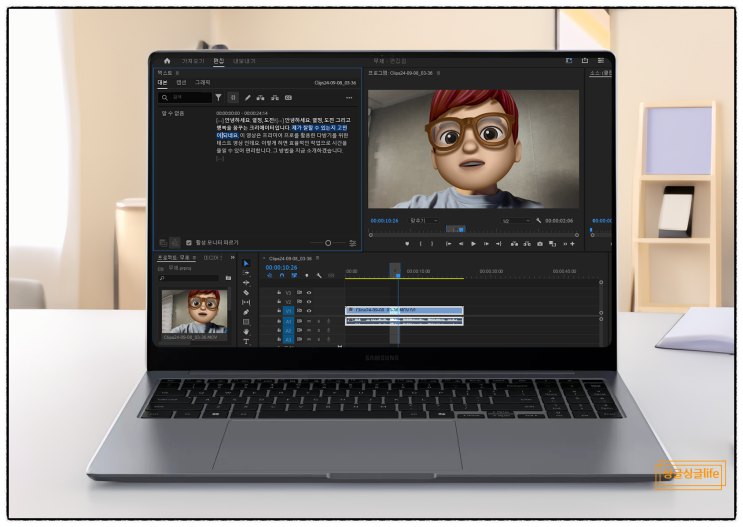Open the playback resolution 1/2 dropdown
The height and width of the screenshot is (527, 743).
click(516, 221)
